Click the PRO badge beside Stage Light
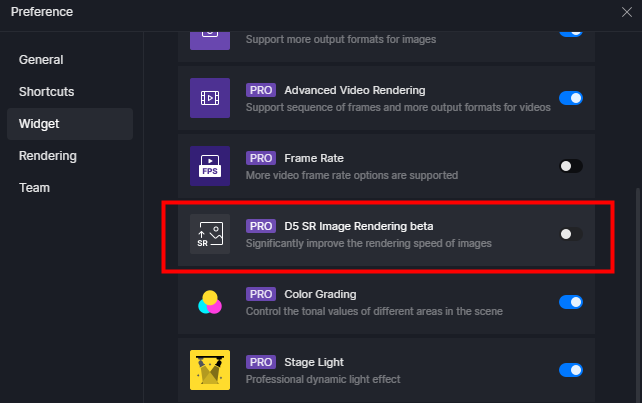 [x=261, y=362]
